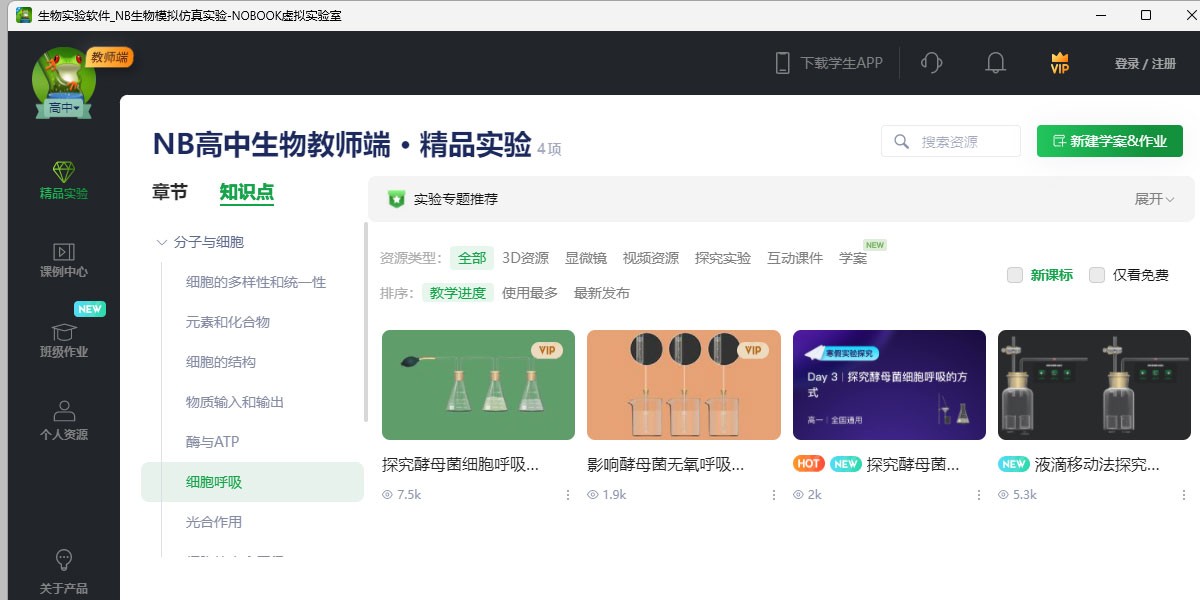Viewport: 1200px width, 600px height.
Task: Open the HOT NEW 探究酵母菌... title
Action: pyautogui.click(x=913, y=465)
